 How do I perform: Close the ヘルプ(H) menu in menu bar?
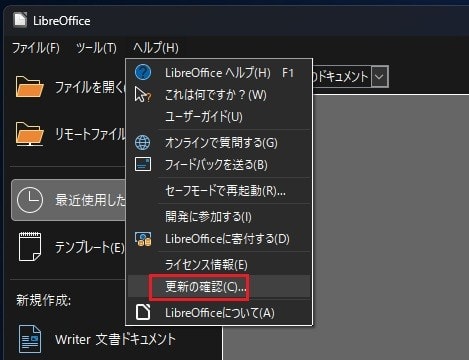pyautogui.click(x=156, y=48)
